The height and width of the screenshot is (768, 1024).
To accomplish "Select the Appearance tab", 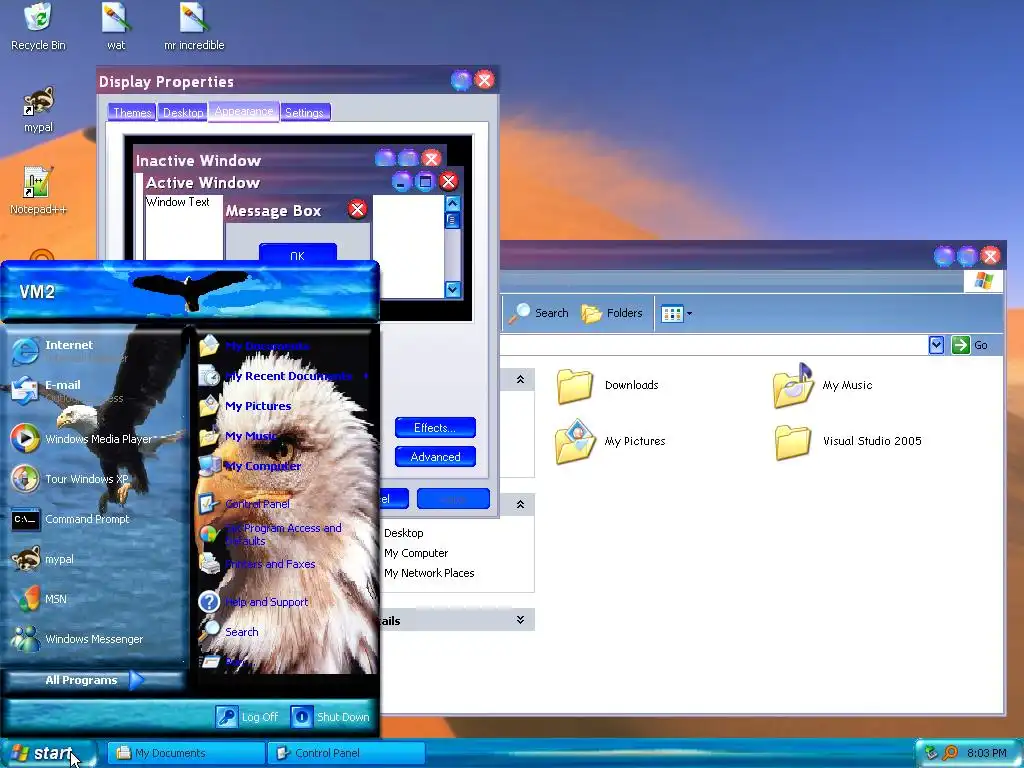I will pyautogui.click(x=244, y=111).
